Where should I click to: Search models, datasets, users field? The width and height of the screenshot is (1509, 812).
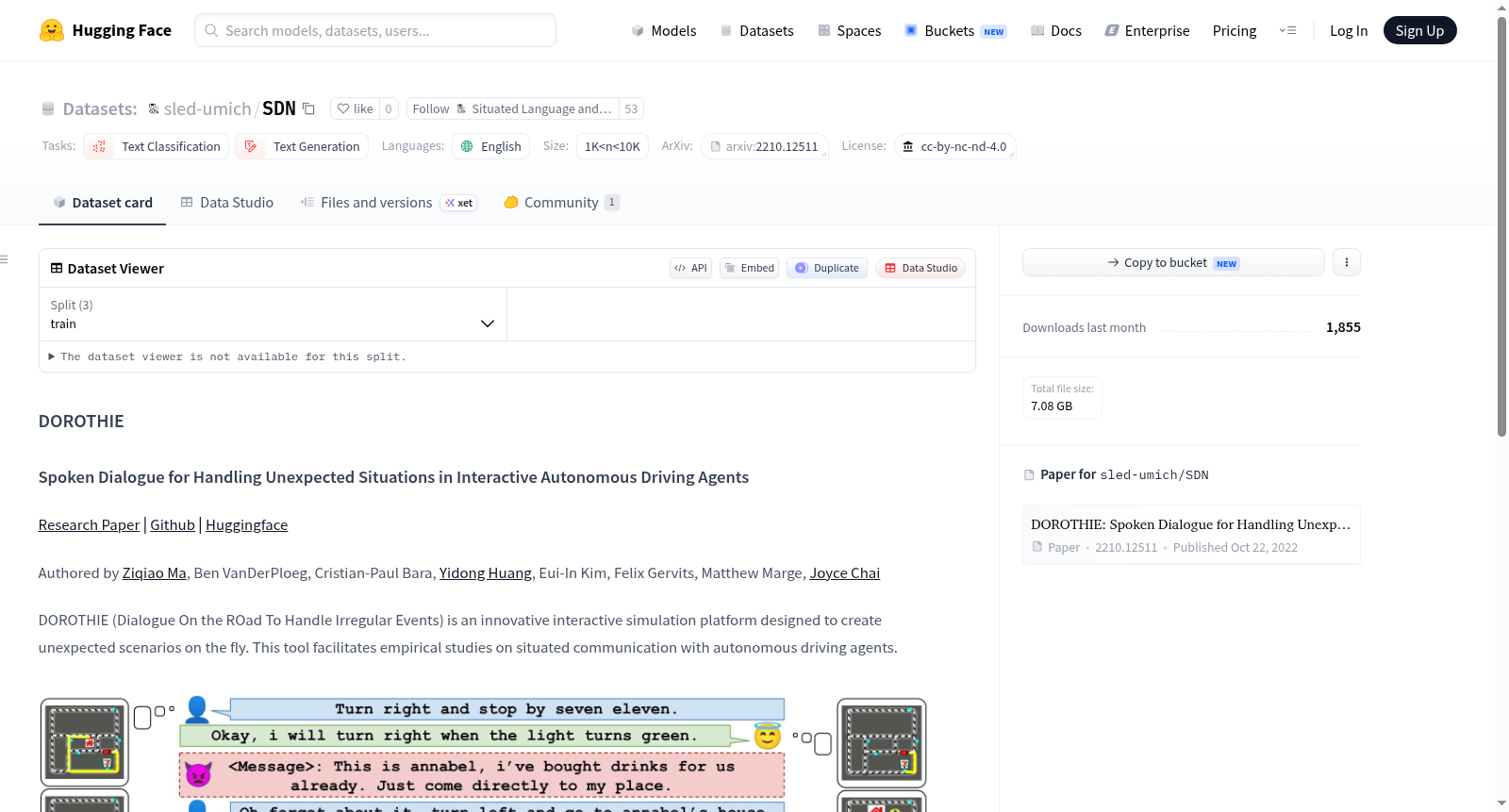(x=375, y=30)
